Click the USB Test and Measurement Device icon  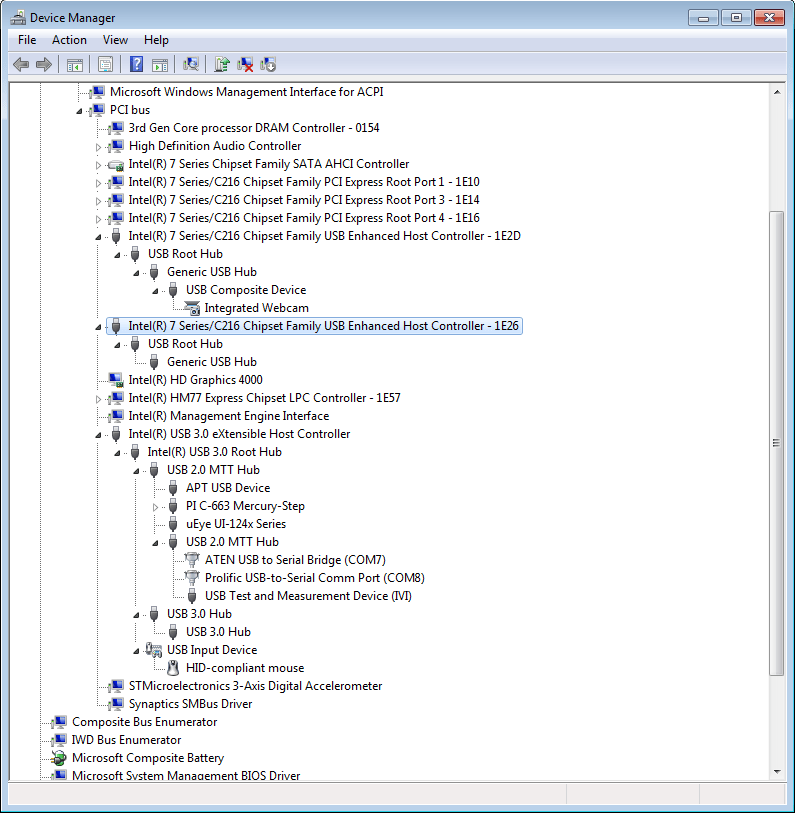(192, 596)
